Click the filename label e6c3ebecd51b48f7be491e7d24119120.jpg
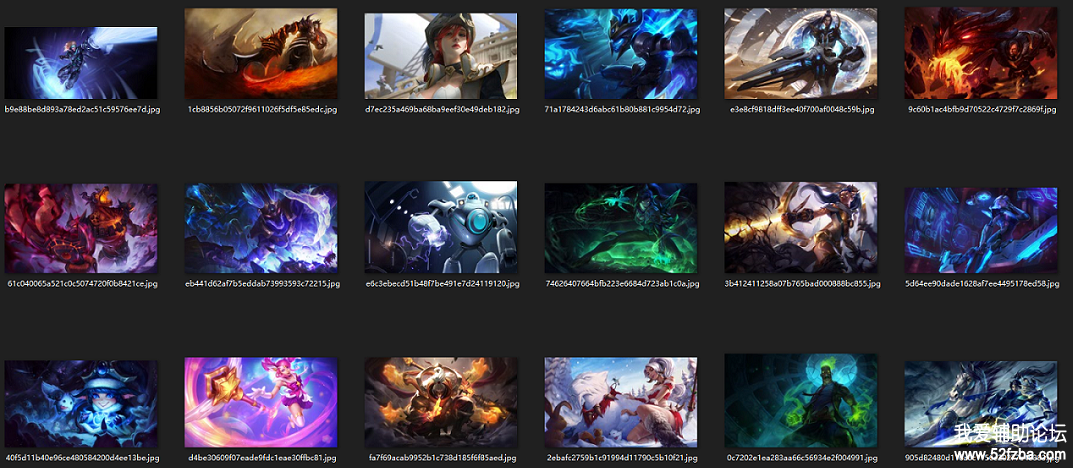The image size is (1073, 468). click(442, 284)
